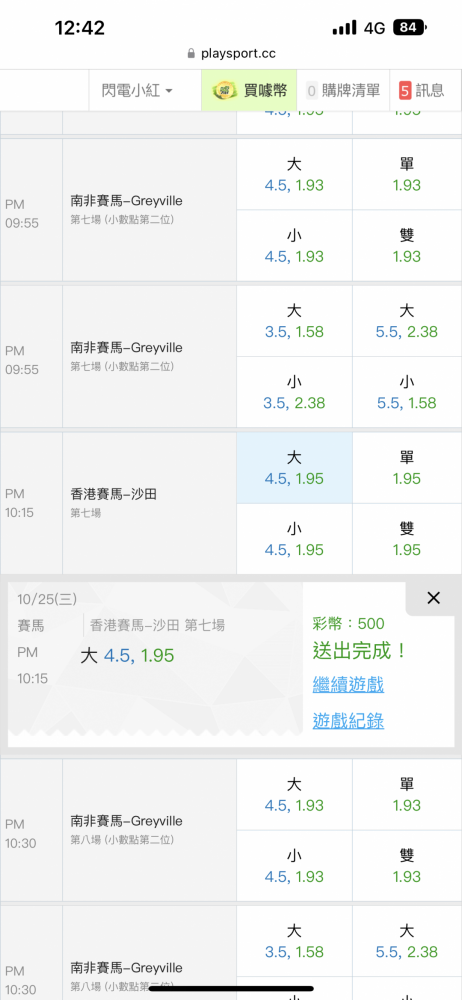This screenshot has height=1000, width=462.
Task: Tap the 0 counter badge on 購牌清單
Action: click(x=311, y=91)
